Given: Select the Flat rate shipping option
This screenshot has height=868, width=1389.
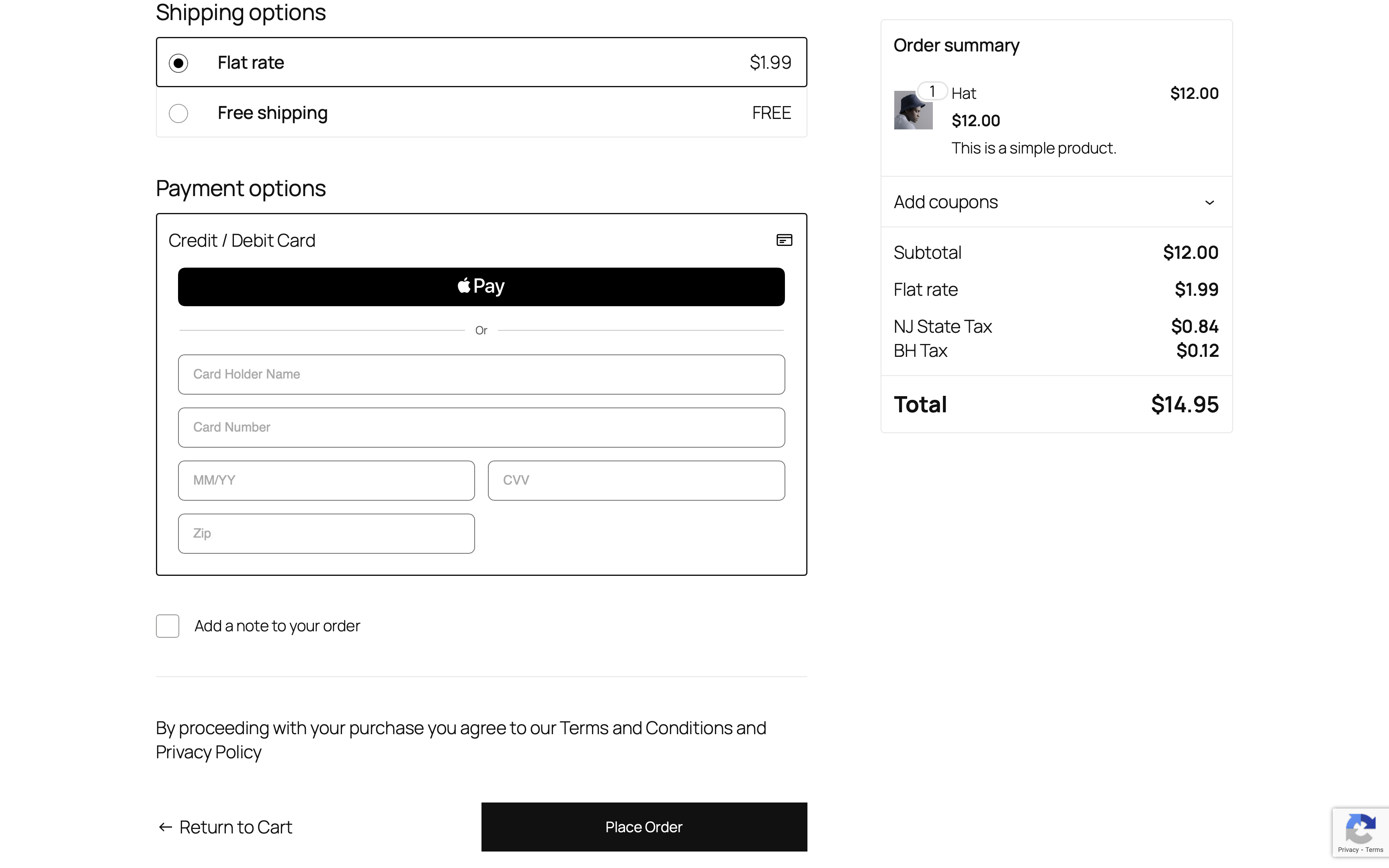Looking at the screenshot, I should [179, 63].
